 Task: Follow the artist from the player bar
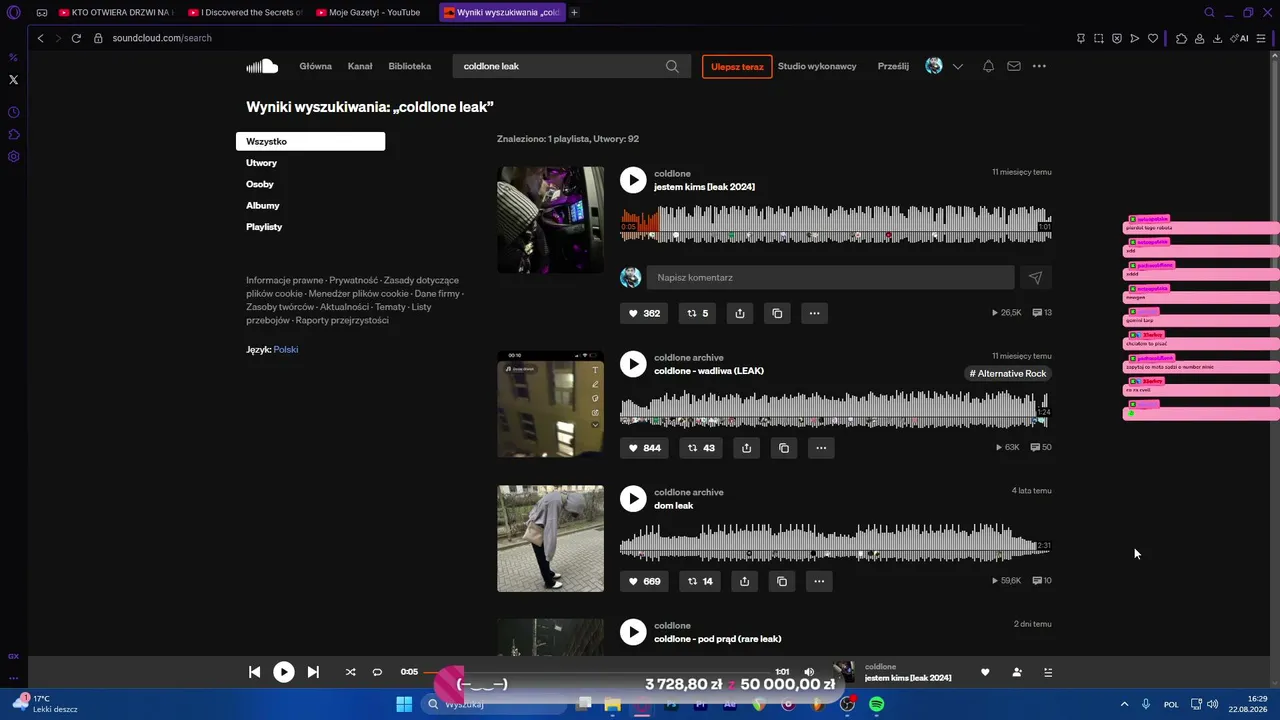(1017, 672)
